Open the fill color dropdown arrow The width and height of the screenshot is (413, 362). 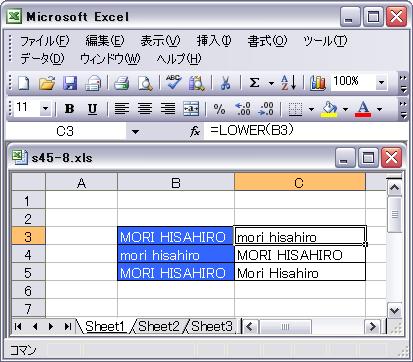pyautogui.click(x=345, y=109)
